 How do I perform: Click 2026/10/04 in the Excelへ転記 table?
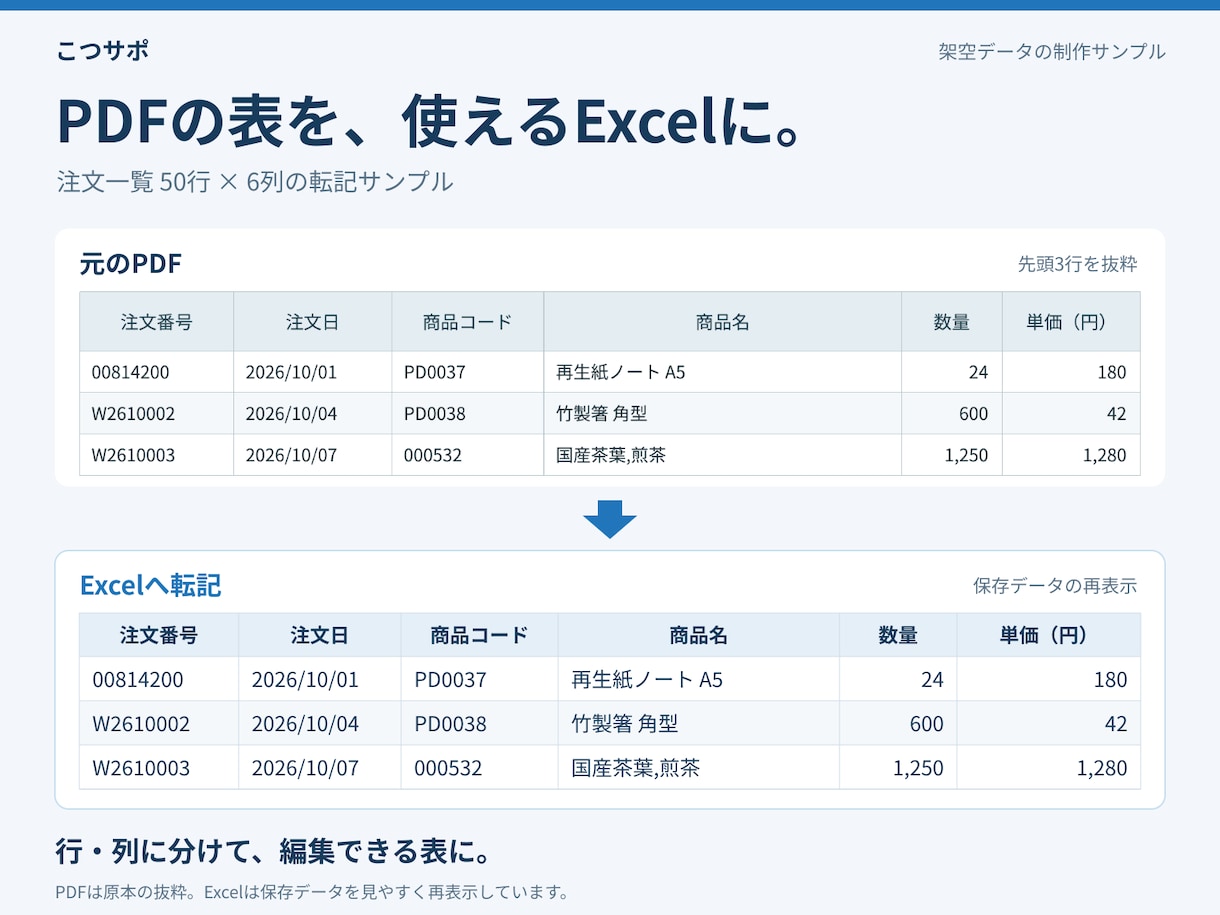[x=305, y=724]
